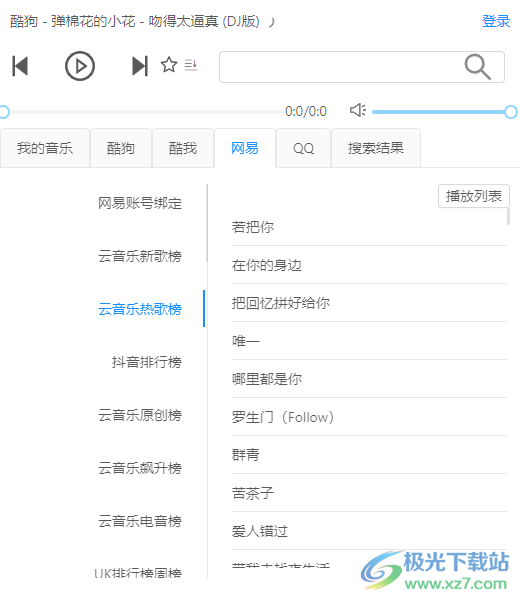Open the 播放列表 playlist button
This screenshot has height=600, width=520.
click(x=474, y=196)
